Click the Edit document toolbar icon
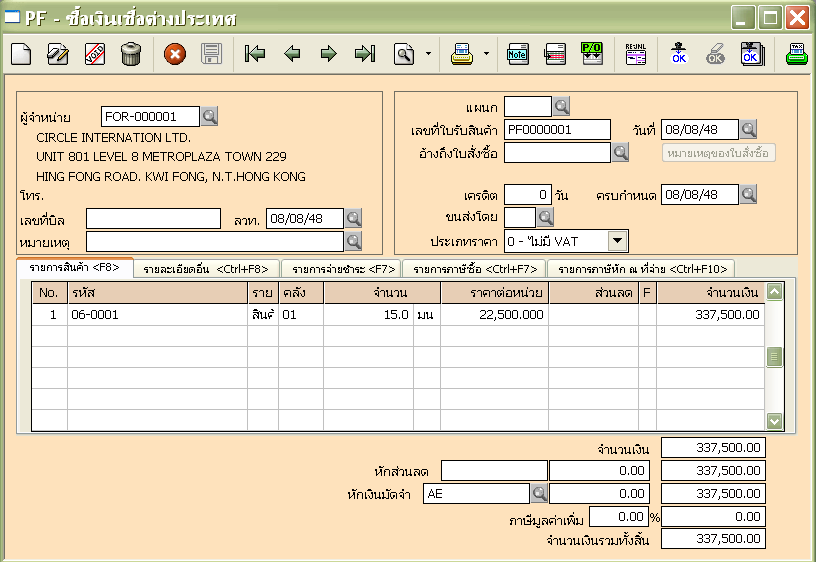Image resolution: width=816 pixels, height=562 pixels. click(x=58, y=54)
